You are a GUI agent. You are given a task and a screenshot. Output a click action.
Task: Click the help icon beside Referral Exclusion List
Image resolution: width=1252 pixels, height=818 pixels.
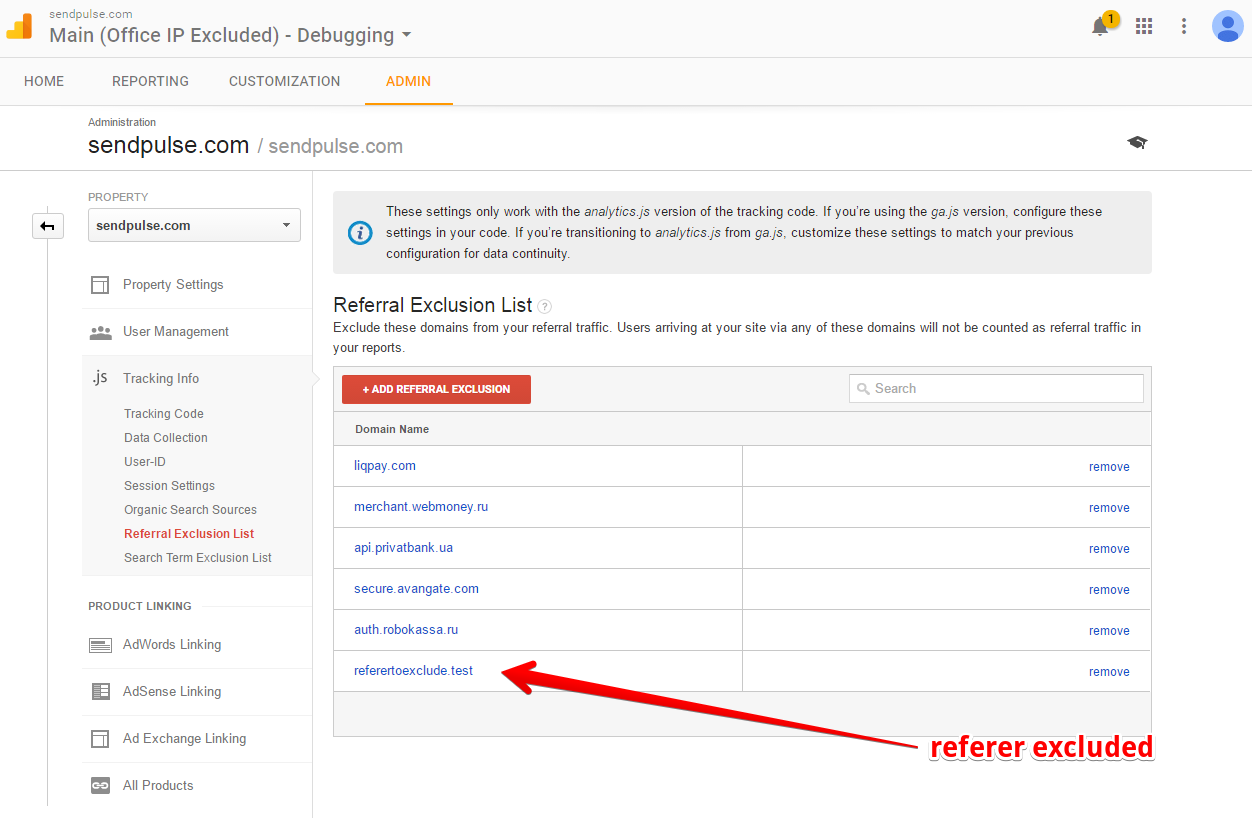click(544, 307)
